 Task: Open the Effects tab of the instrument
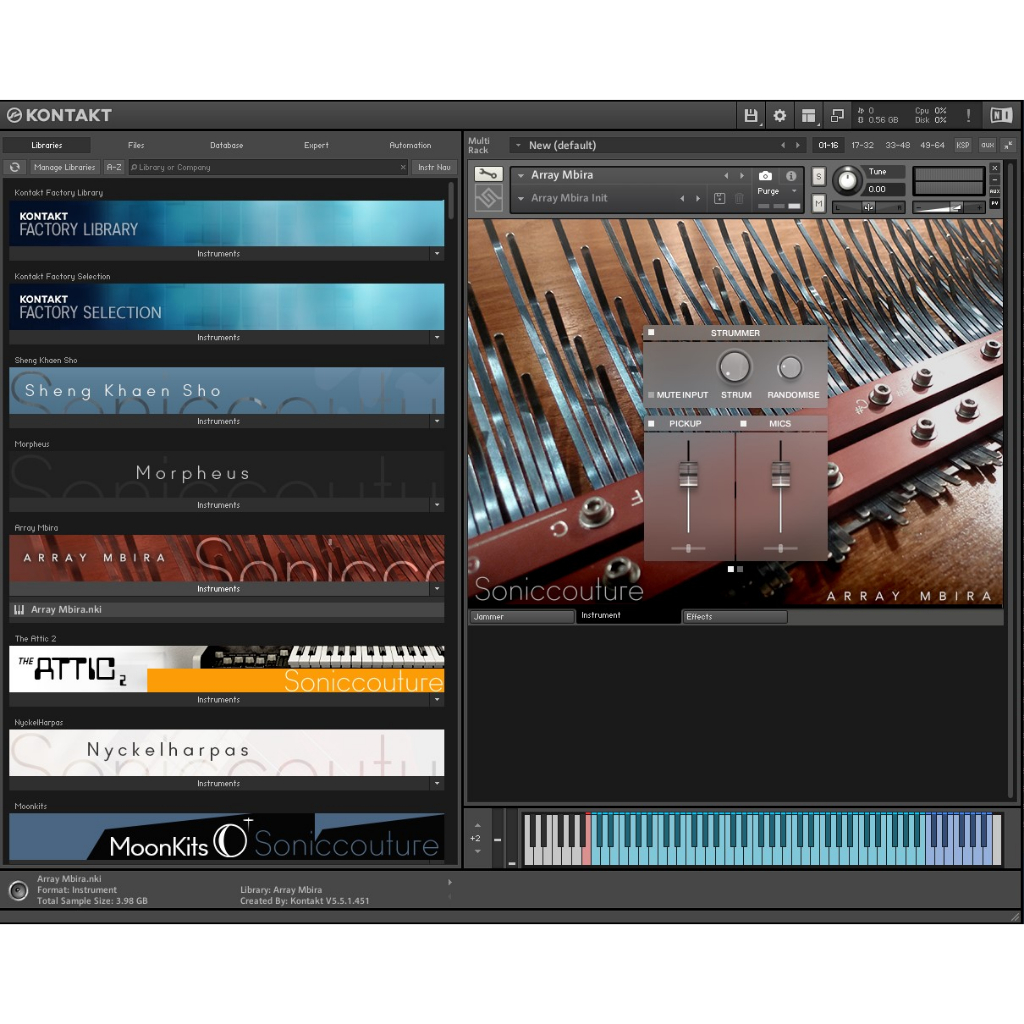tap(734, 617)
